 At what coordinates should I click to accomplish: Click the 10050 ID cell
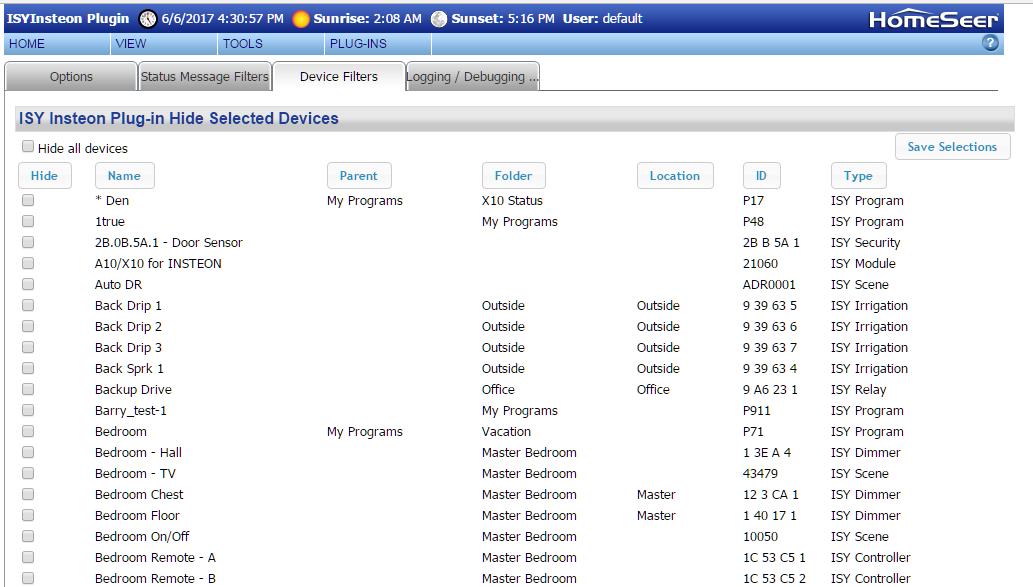click(760, 537)
